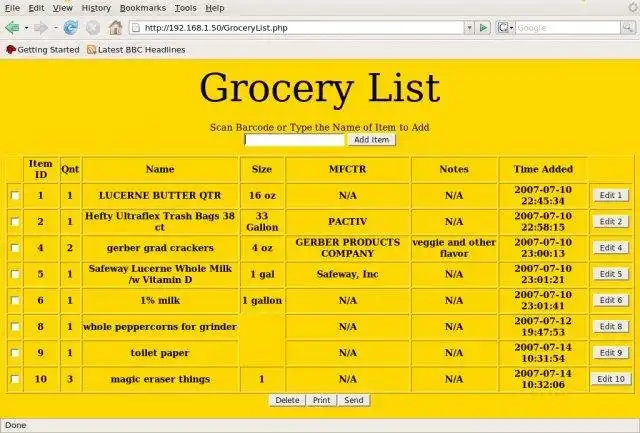This screenshot has width=640, height=433.
Task: Click the PACTIV manufacturer cell
Action: tap(348, 222)
